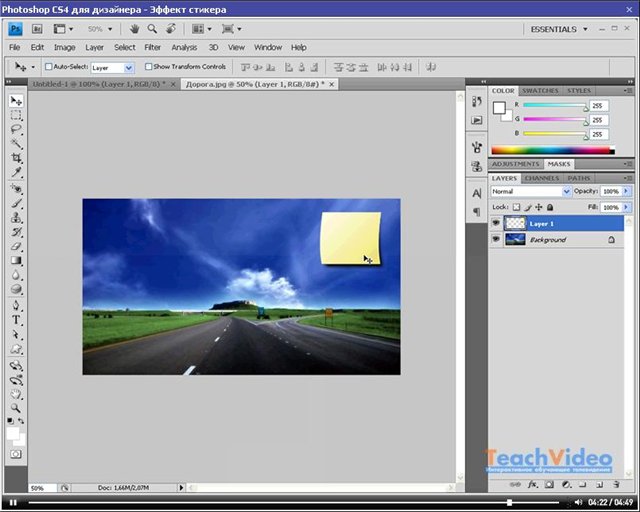640x512 pixels.
Task: Toggle lock transparent pixels
Action: (x=517, y=207)
